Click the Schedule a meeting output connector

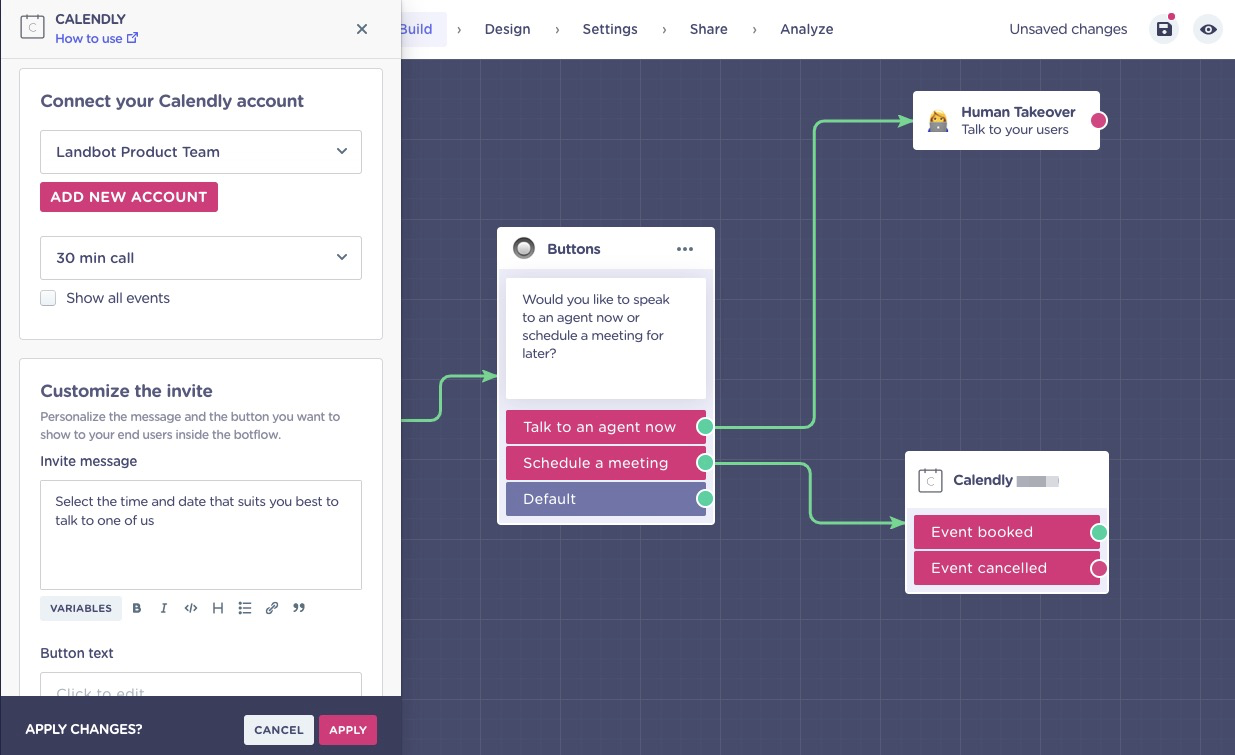tap(705, 463)
